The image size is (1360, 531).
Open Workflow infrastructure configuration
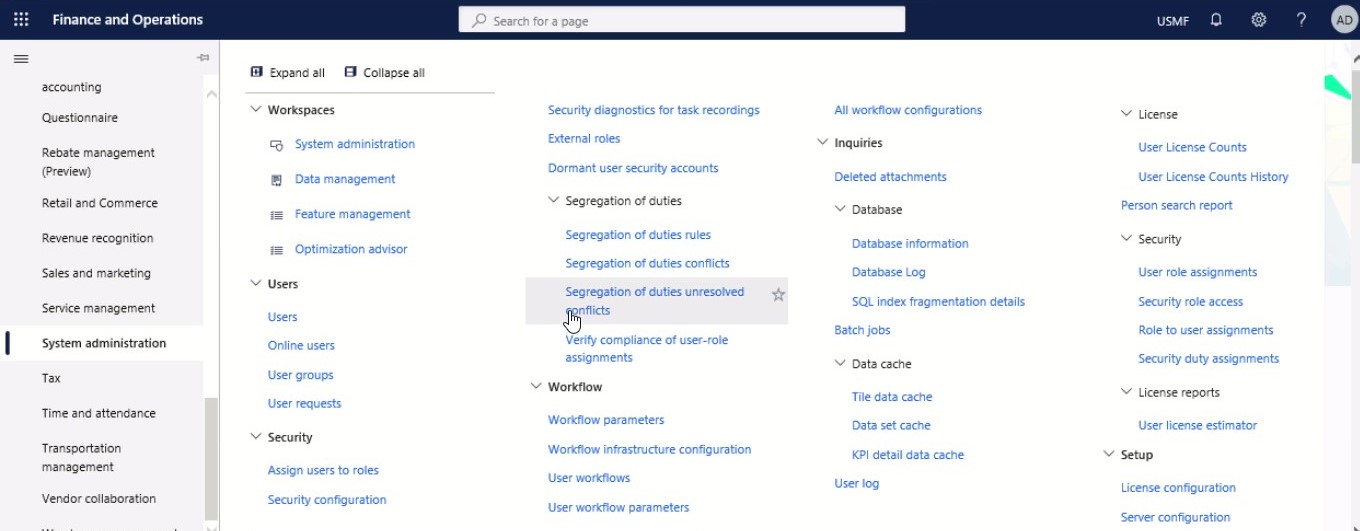pos(650,449)
